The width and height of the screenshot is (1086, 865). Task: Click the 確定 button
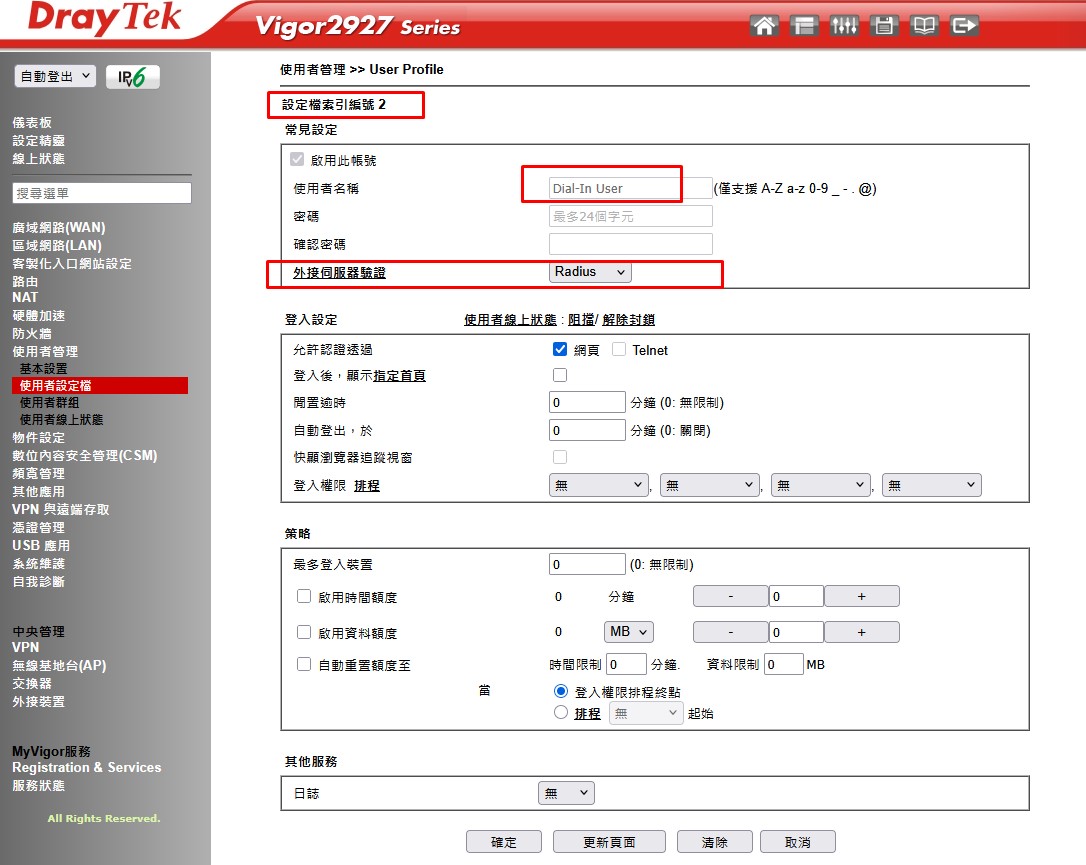(x=504, y=842)
